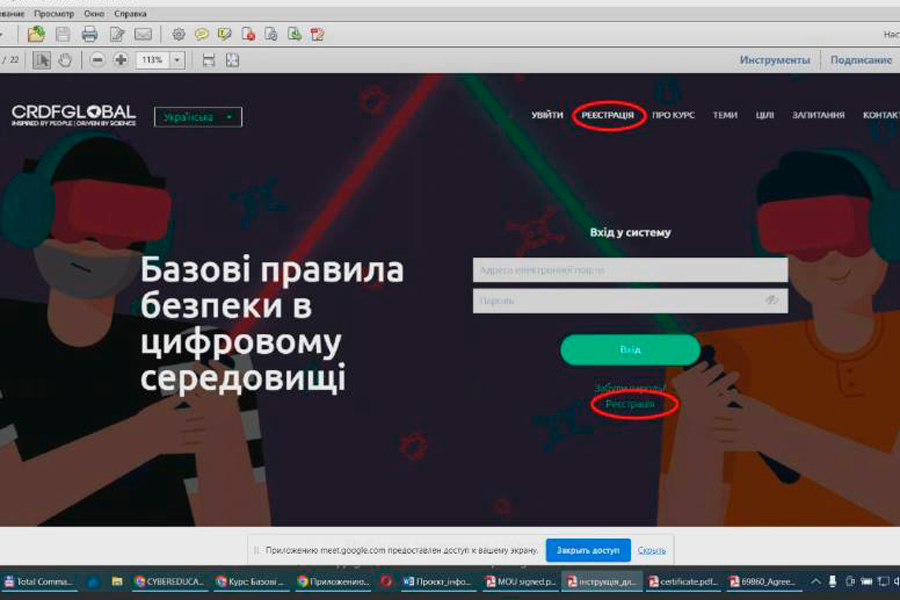Expand the Українська language dropdown
The image size is (900, 600).
tap(198, 117)
